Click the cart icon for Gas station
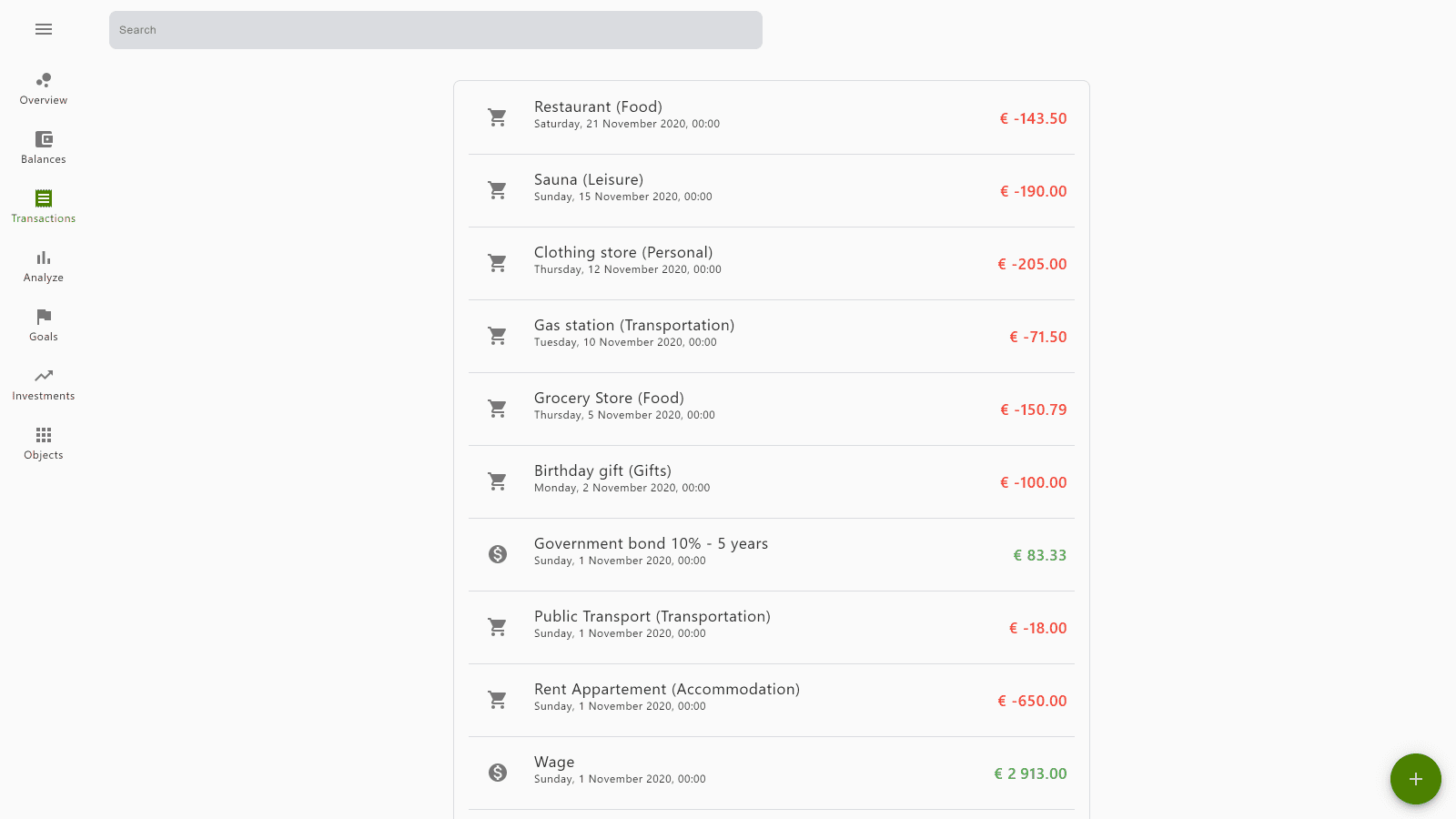The width and height of the screenshot is (1456, 819). click(x=498, y=336)
